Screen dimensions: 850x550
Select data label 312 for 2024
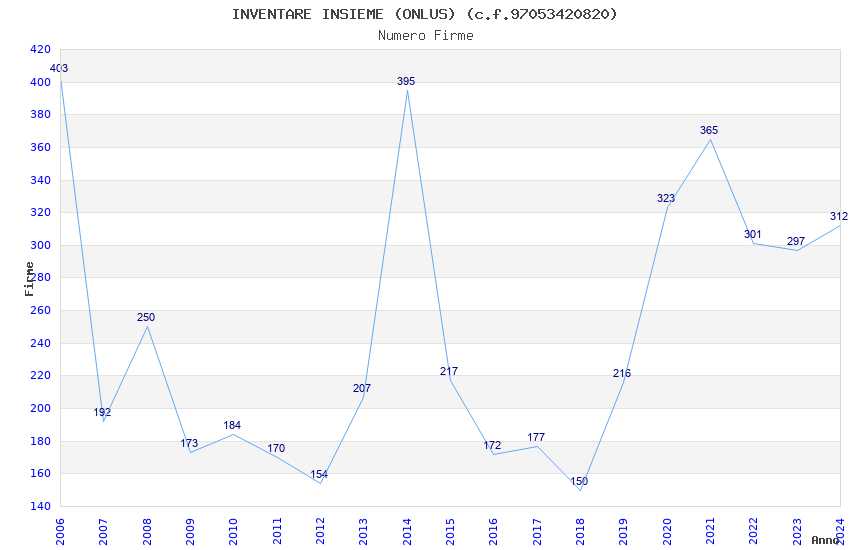point(839,216)
